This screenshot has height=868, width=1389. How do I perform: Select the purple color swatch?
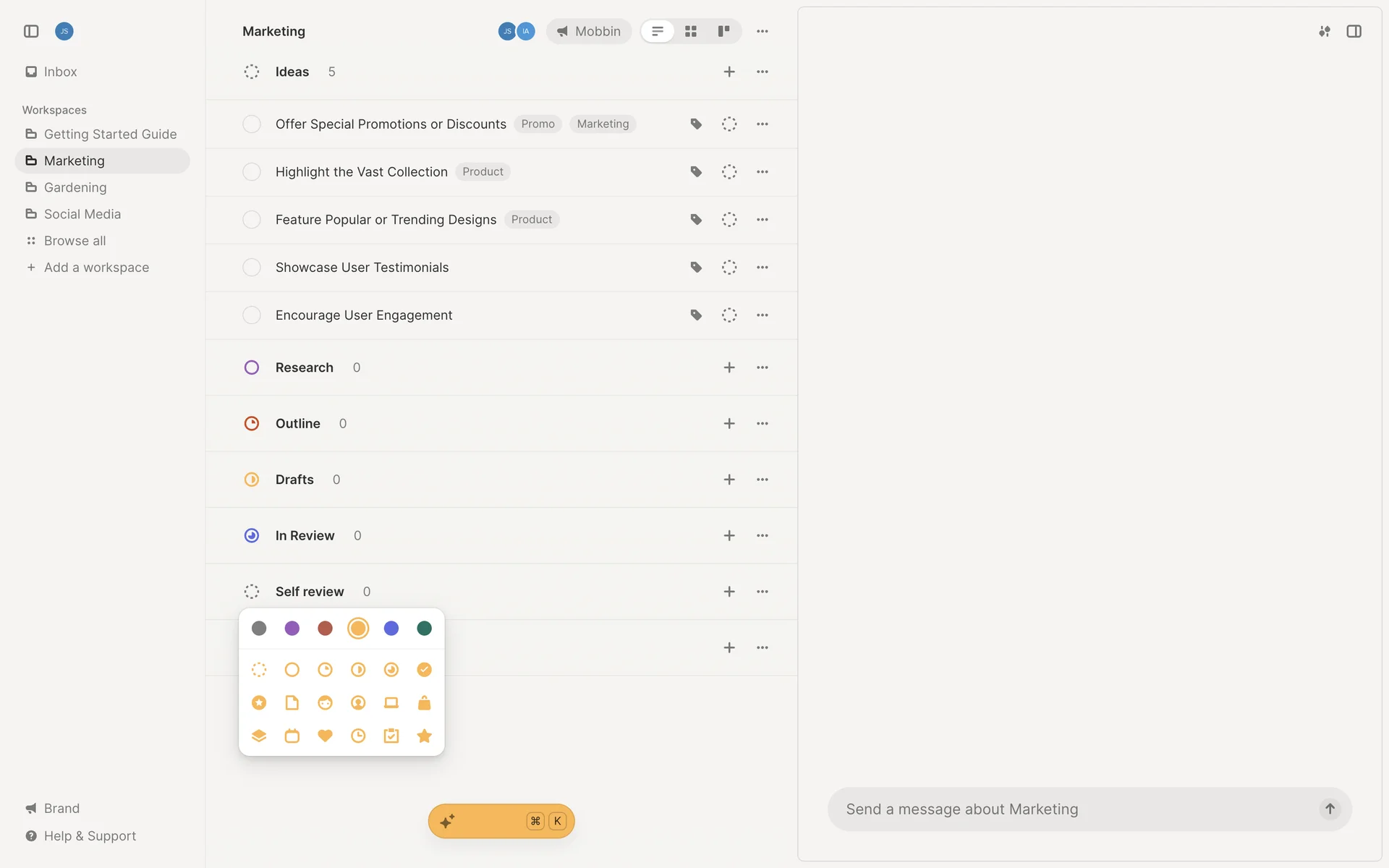[x=292, y=629]
